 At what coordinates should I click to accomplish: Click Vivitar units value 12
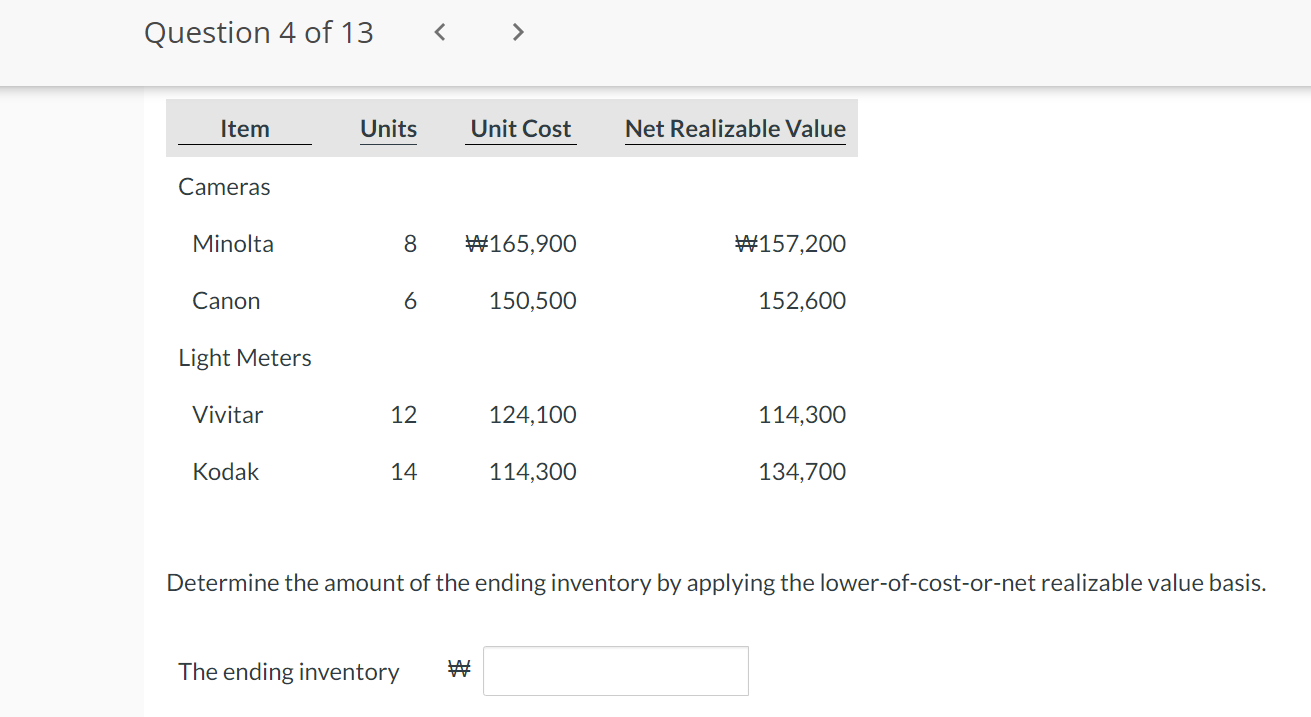404,415
